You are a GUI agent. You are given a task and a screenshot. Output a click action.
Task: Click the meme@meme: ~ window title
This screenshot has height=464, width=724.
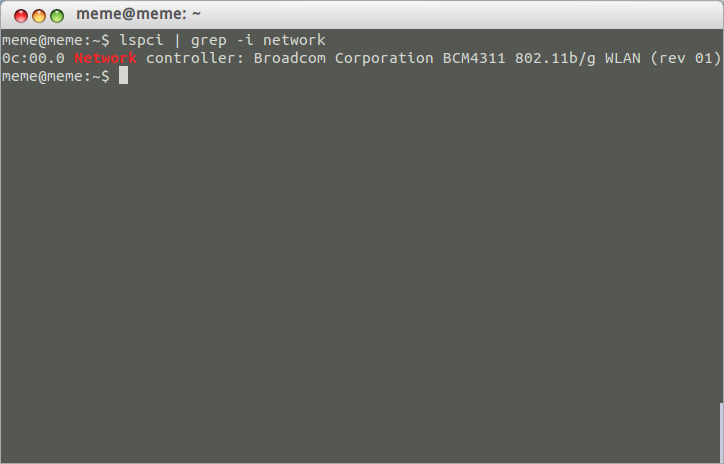[139, 14]
